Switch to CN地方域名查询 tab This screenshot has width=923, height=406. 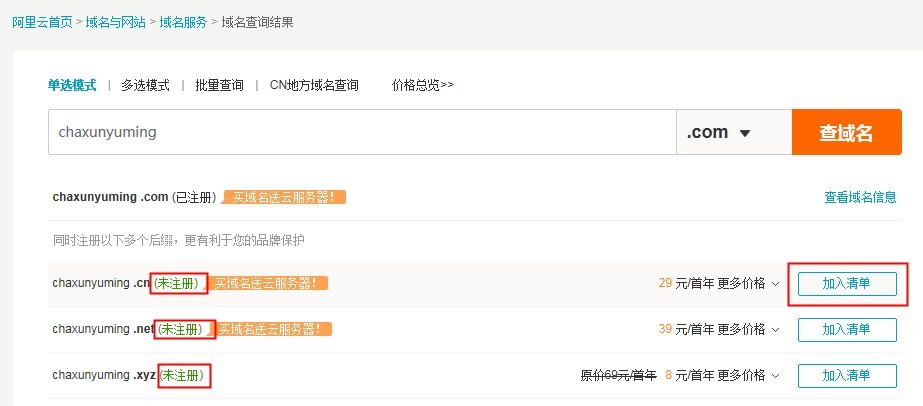[x=314, y=86]
